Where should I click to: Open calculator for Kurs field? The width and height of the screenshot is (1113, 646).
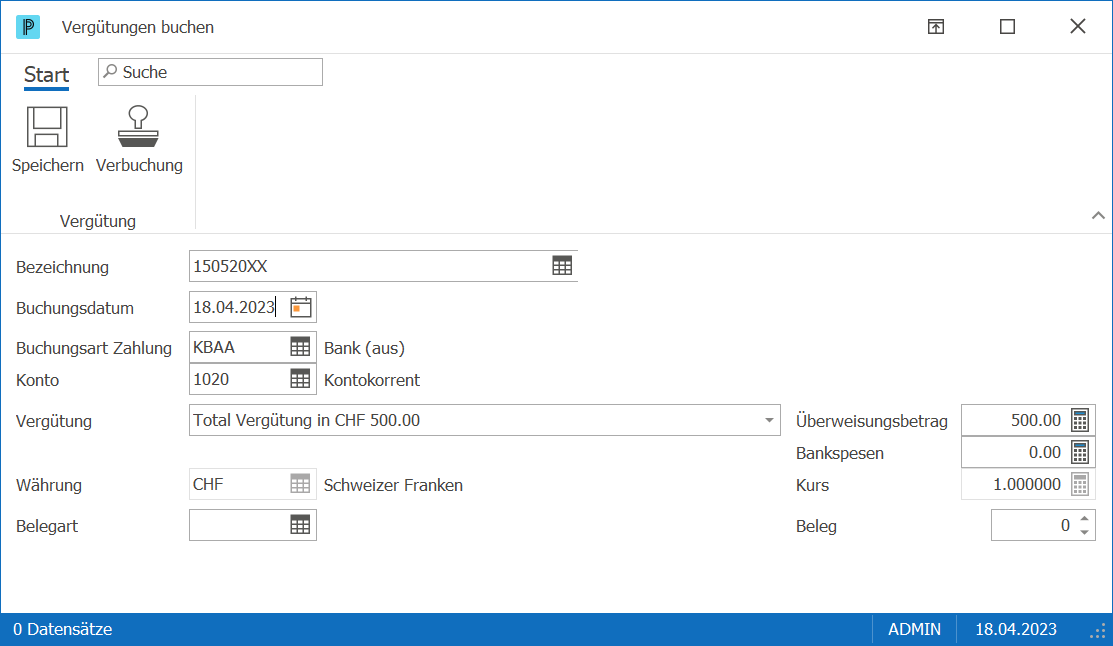point(1080,484)
